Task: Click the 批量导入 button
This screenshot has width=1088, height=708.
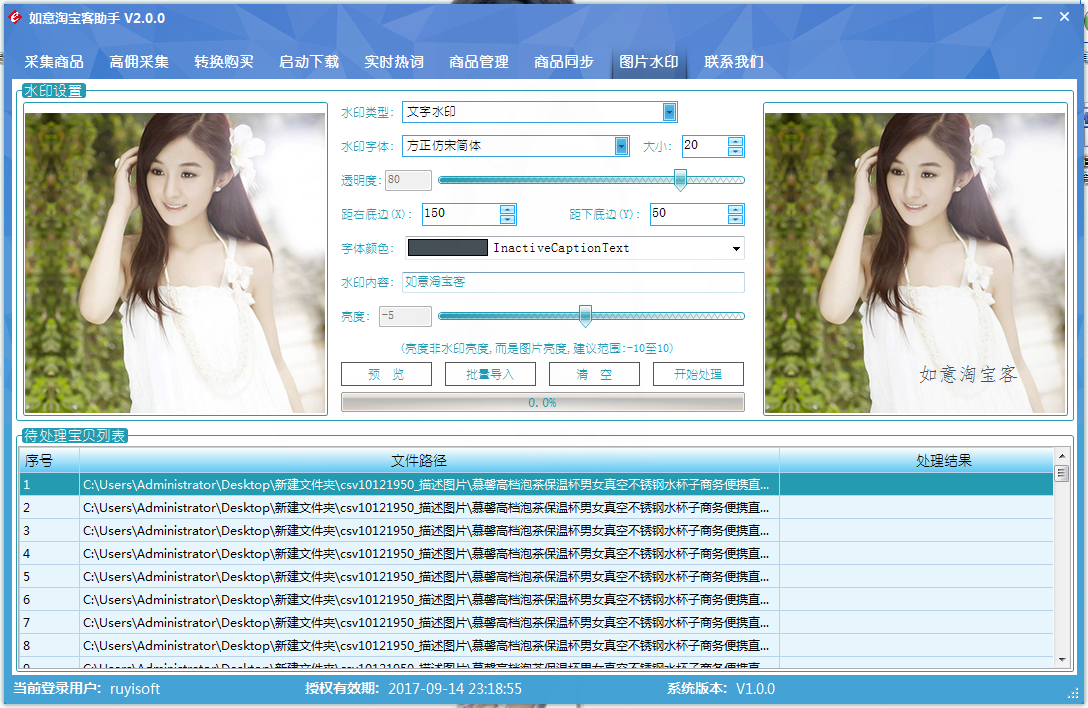Action: 490,374
